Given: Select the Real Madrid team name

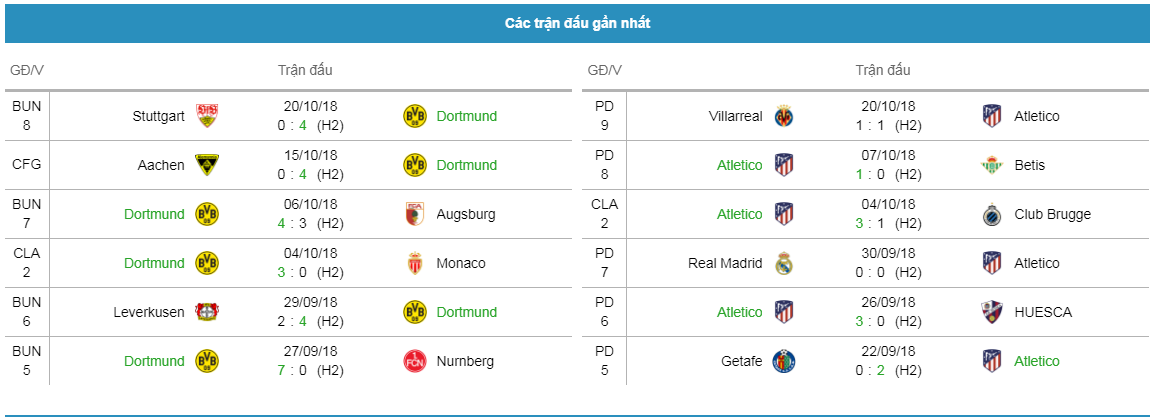Looking at the screenshot, I should coord(725,263).
